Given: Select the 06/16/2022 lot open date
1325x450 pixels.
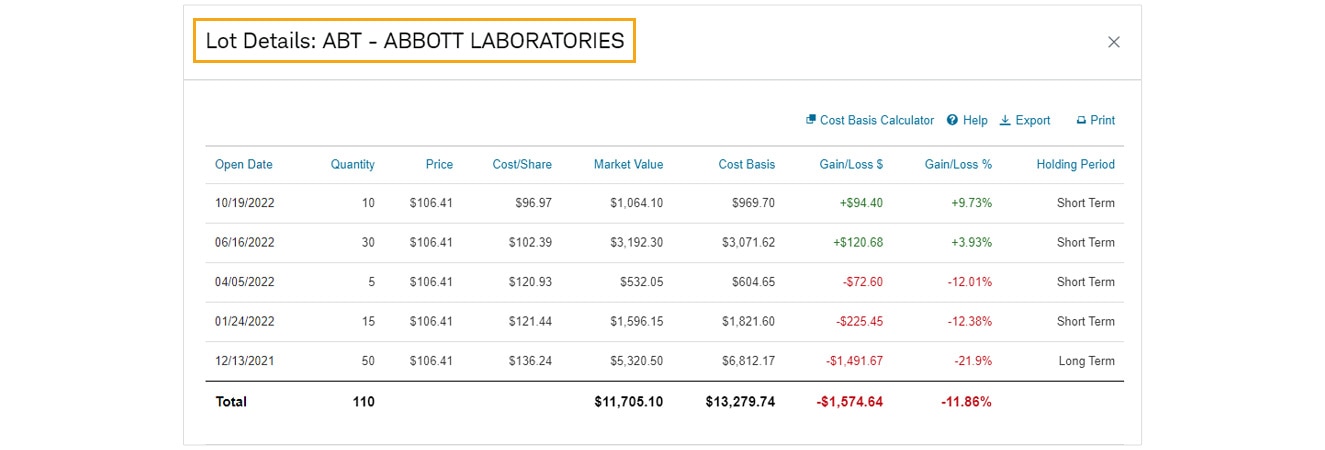Looking at the screenshot, I should coord(244,243).
